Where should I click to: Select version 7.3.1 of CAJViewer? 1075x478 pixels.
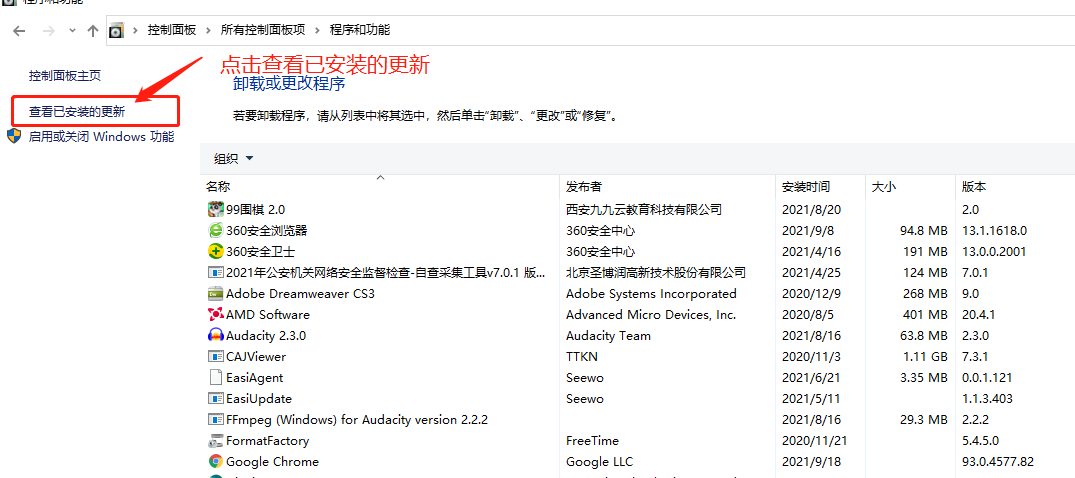click(976, 357)
